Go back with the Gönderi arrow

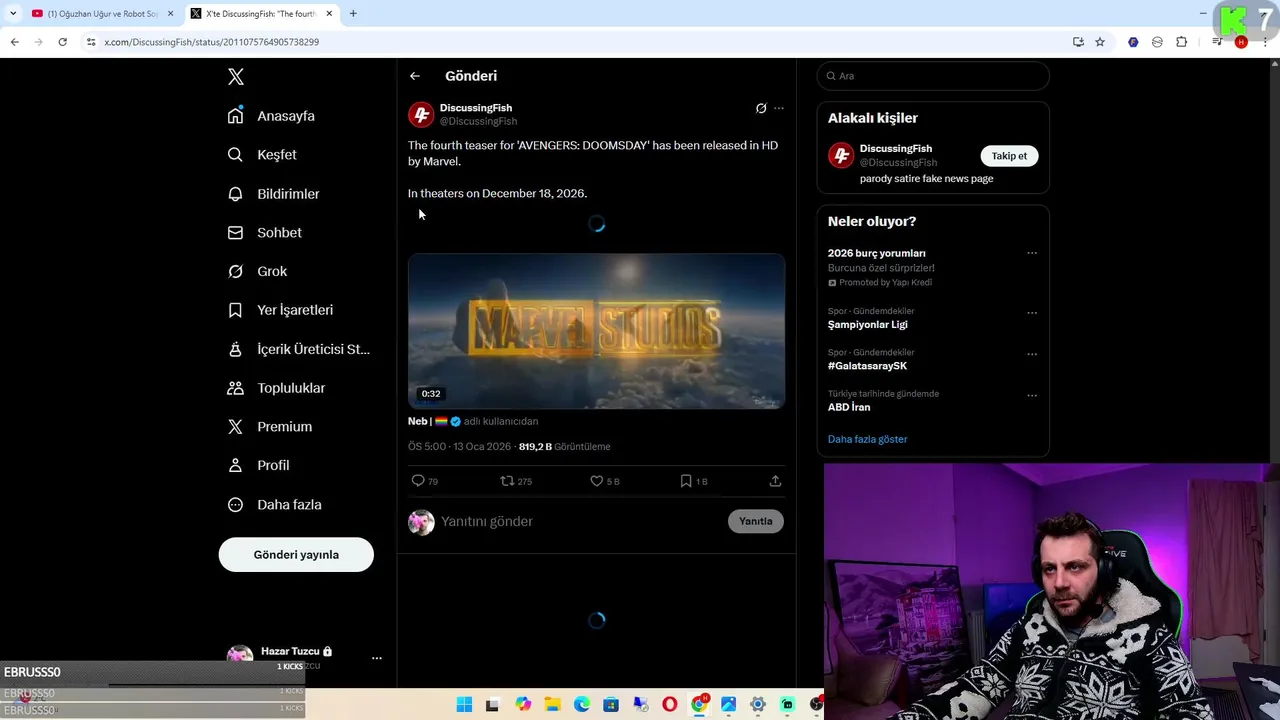click(x=415, y=76)
